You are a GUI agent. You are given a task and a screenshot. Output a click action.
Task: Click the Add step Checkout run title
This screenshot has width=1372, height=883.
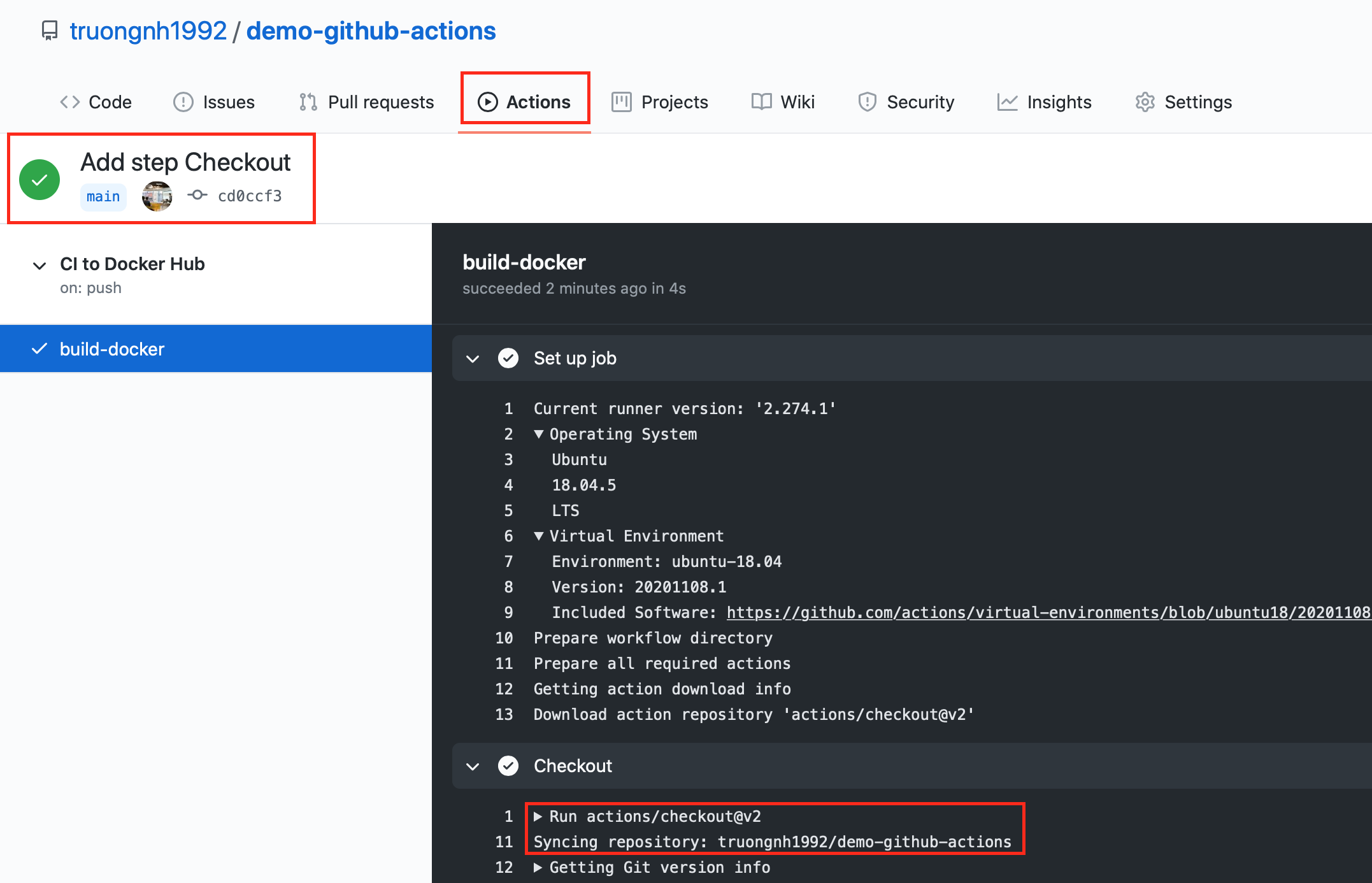pos(185,162)
